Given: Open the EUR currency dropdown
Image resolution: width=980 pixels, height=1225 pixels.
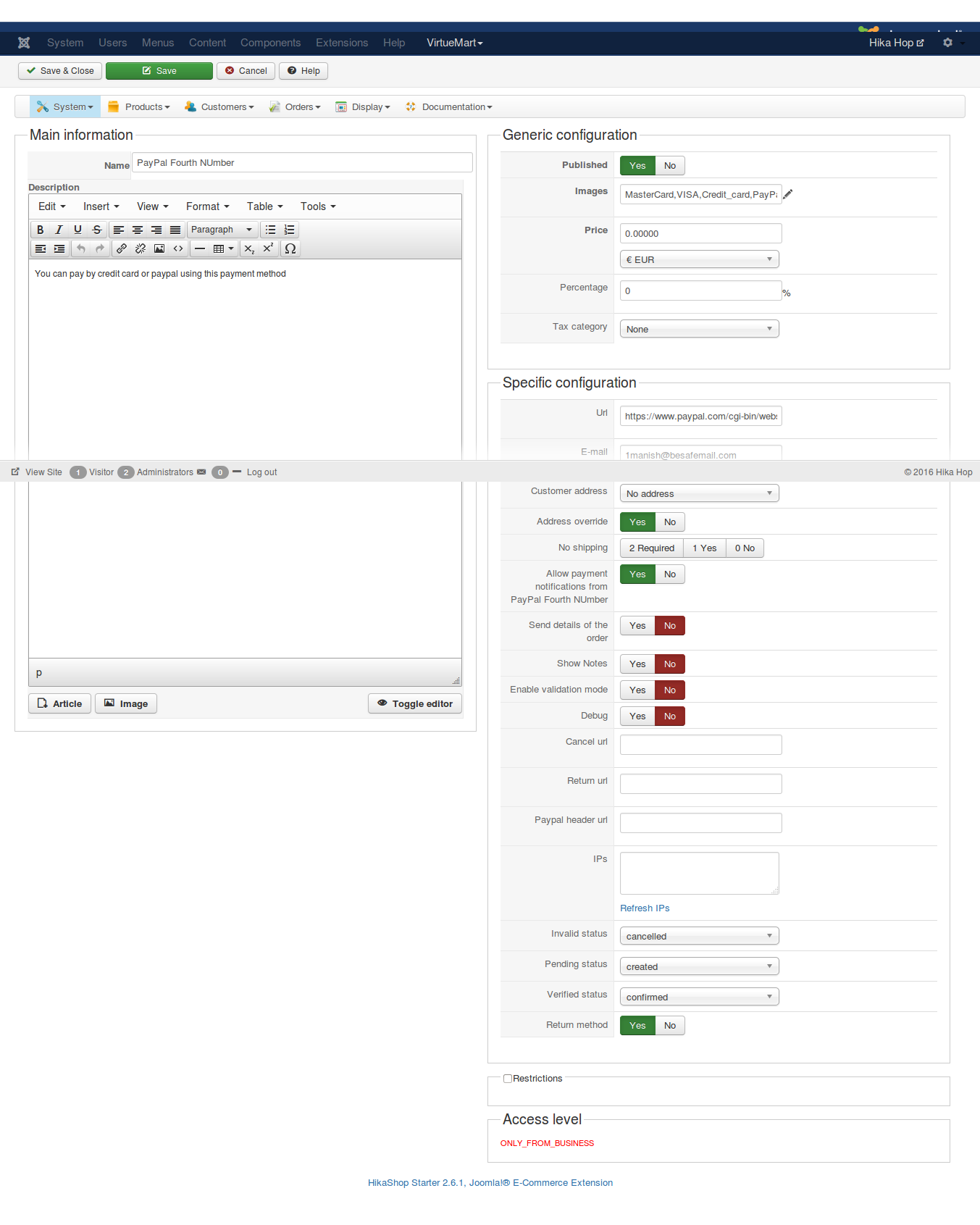Looking at the screenshot, I should (x=700, y=259).
